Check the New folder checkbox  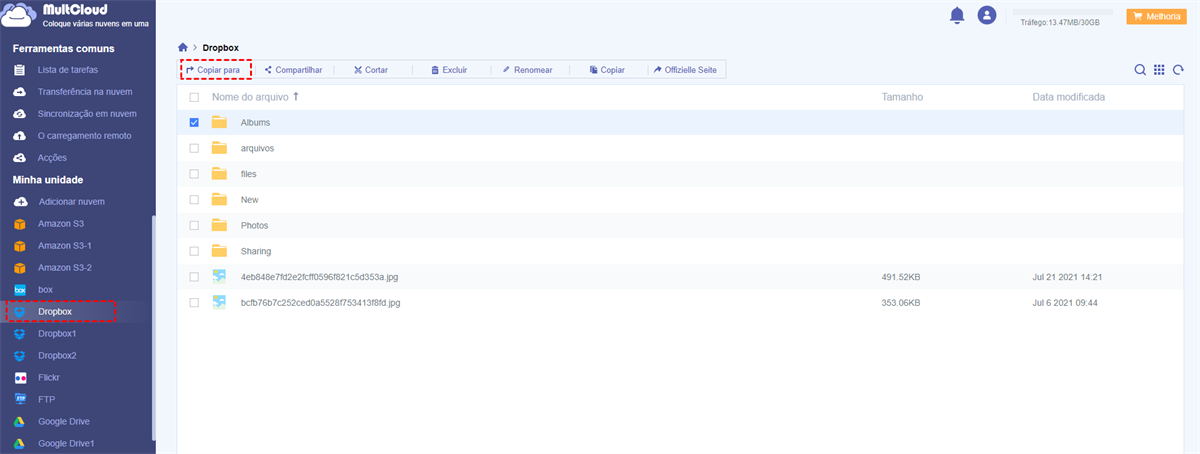pyautogui.click(x=194, y=199)
